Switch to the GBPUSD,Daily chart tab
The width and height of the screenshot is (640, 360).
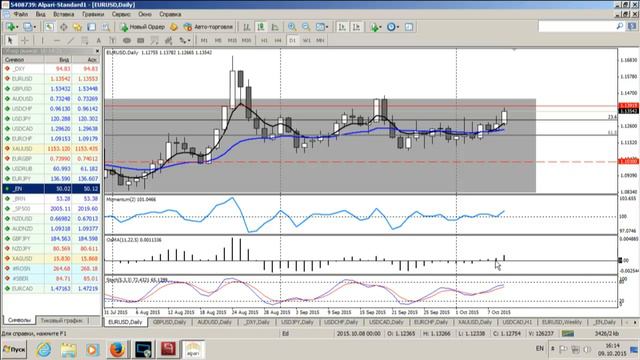pyautogui.click(x=169, y=322)
